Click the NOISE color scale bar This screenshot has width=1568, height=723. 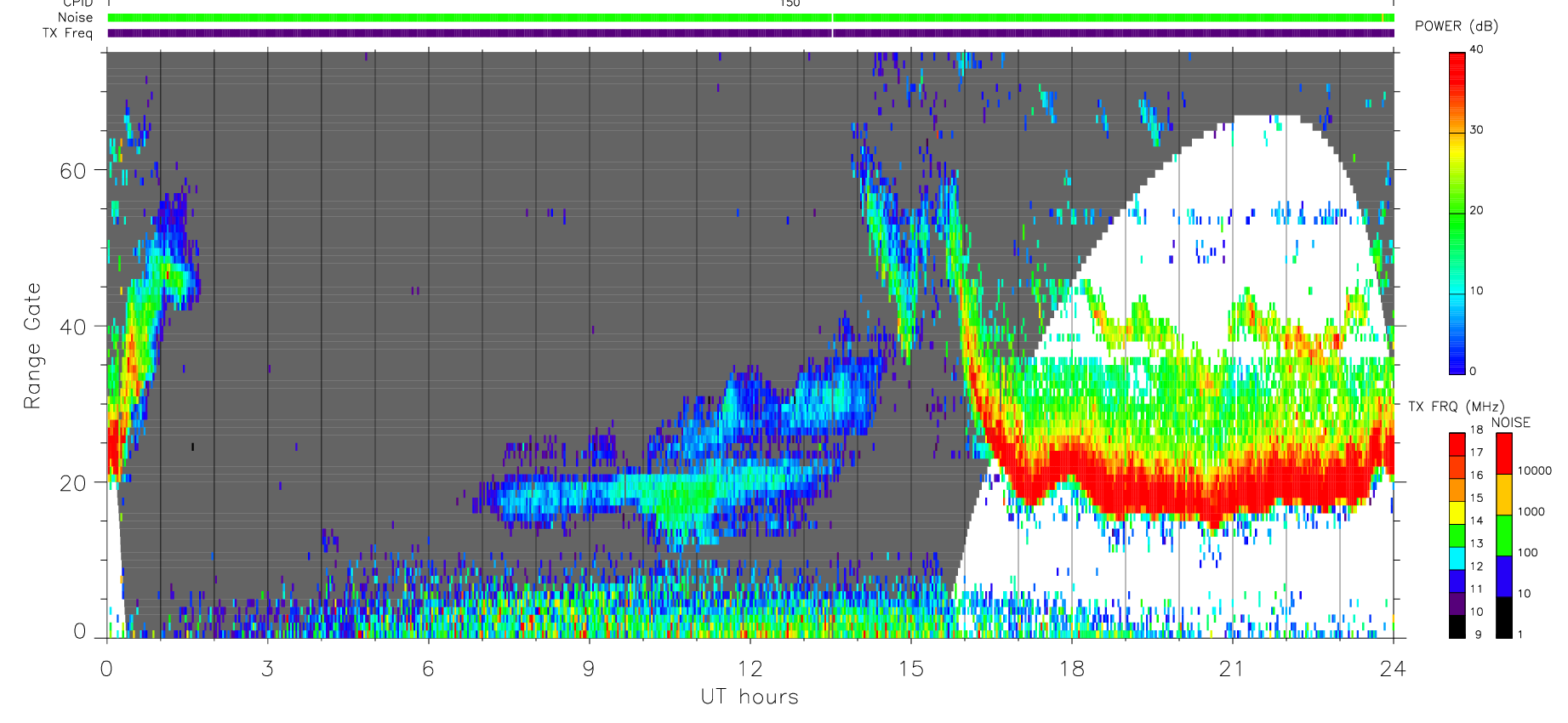1504,536
